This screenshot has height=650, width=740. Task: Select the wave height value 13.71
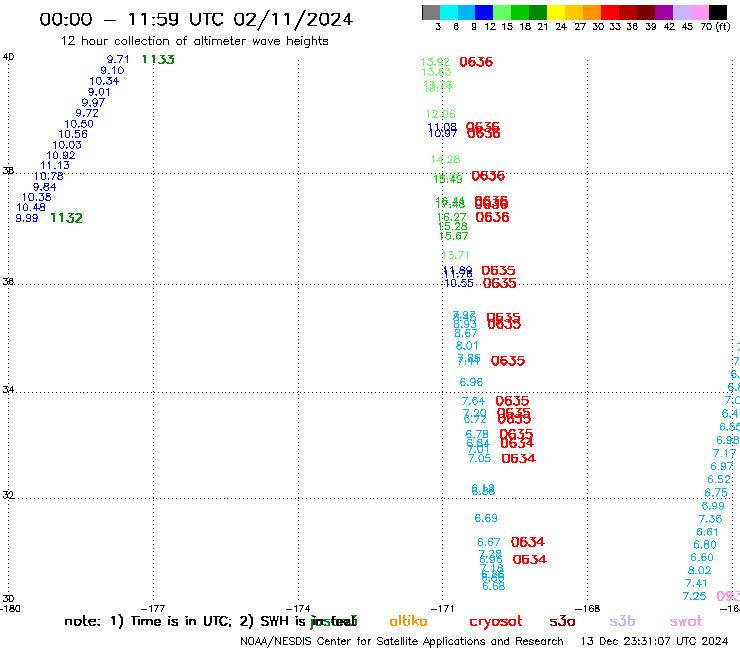pos(455,255)
